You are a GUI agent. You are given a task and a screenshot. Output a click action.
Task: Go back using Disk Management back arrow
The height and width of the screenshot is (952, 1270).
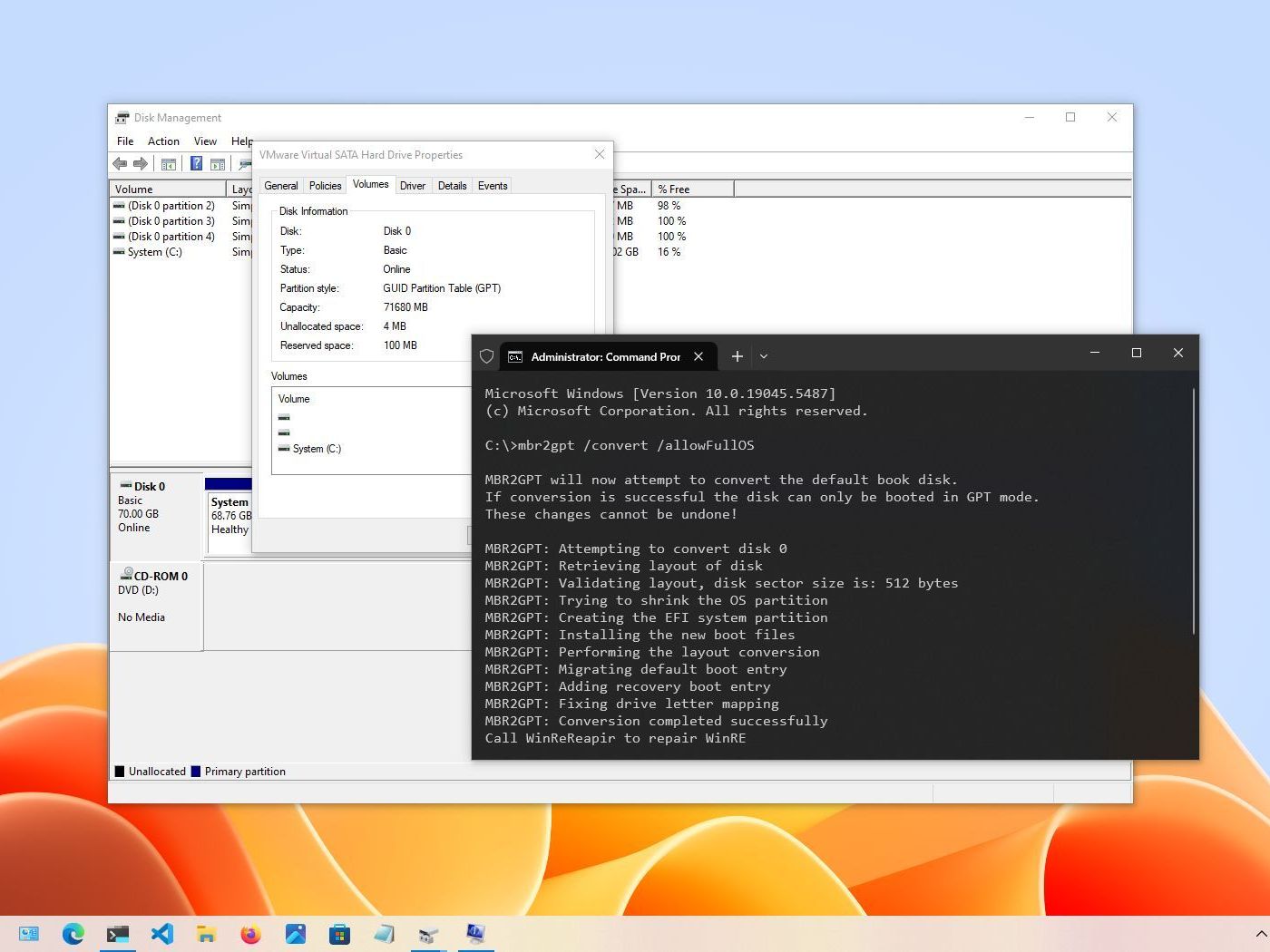pyautogui.click(x=120, y=164)
